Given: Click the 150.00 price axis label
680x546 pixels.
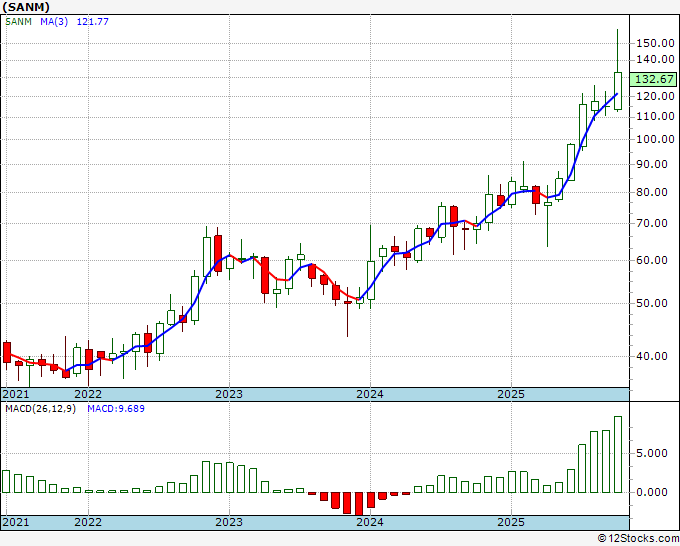Looking at the screenshot, I should pos(655,43).
